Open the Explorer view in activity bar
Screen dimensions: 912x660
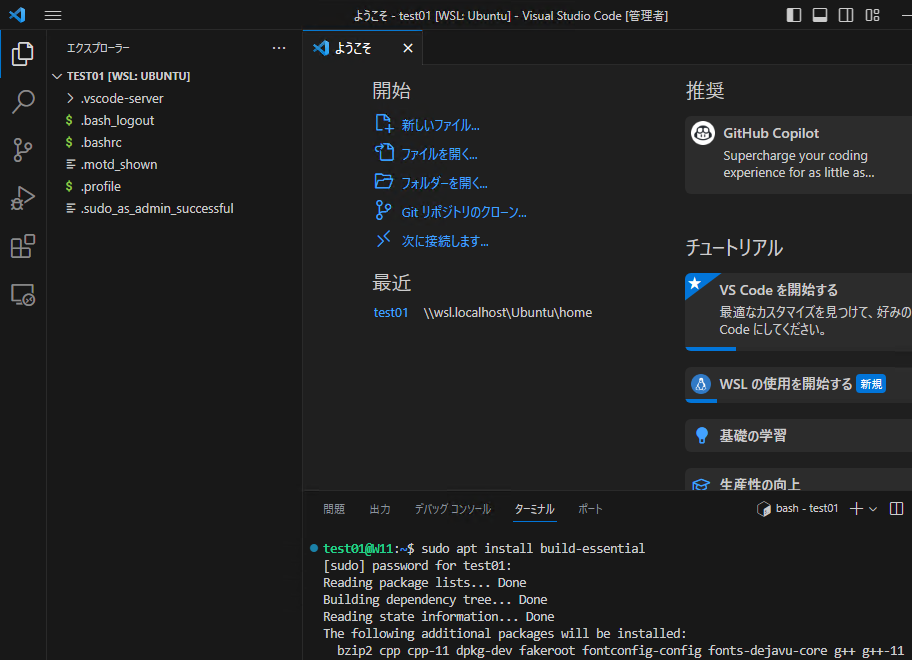coord(23,53)
